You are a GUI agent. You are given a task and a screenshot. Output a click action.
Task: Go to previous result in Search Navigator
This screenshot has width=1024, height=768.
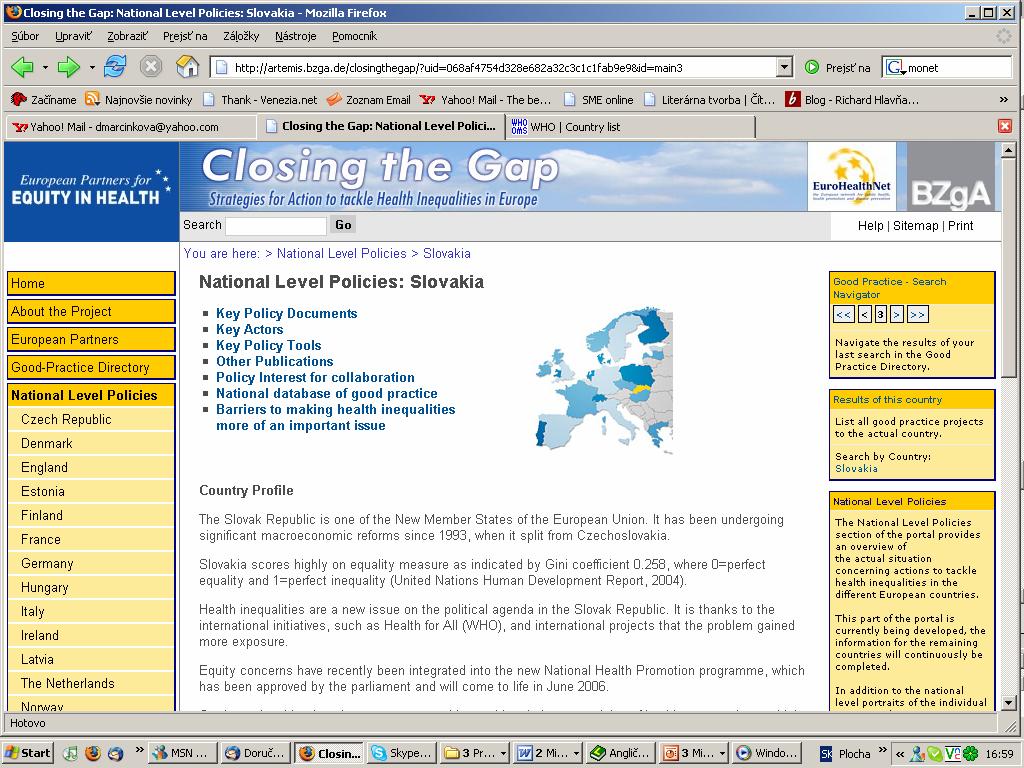[865, 315]
